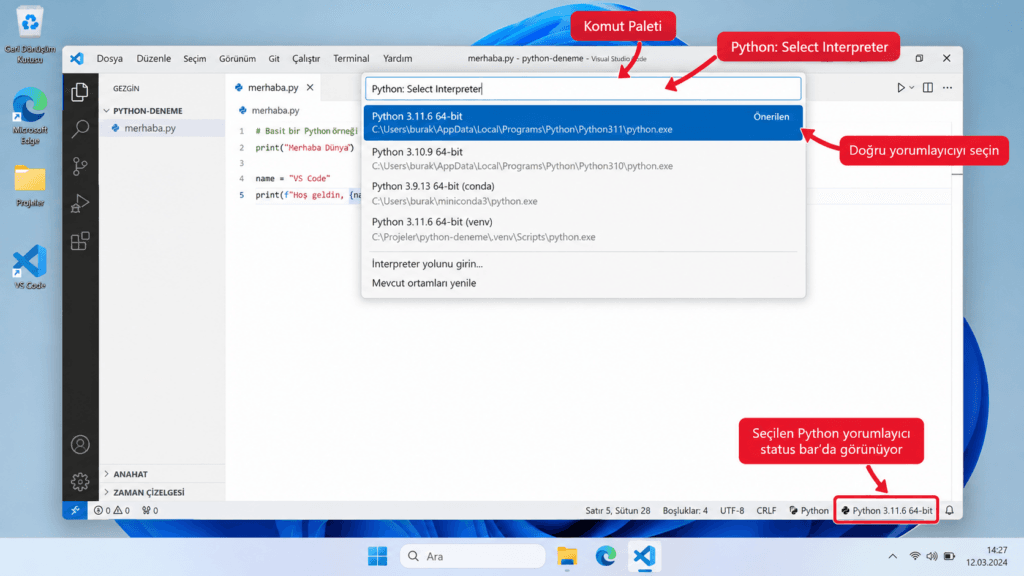Open the Çalıştır menu
The height and width of the screenshot is (576, 1024).
tap(306, 58)
